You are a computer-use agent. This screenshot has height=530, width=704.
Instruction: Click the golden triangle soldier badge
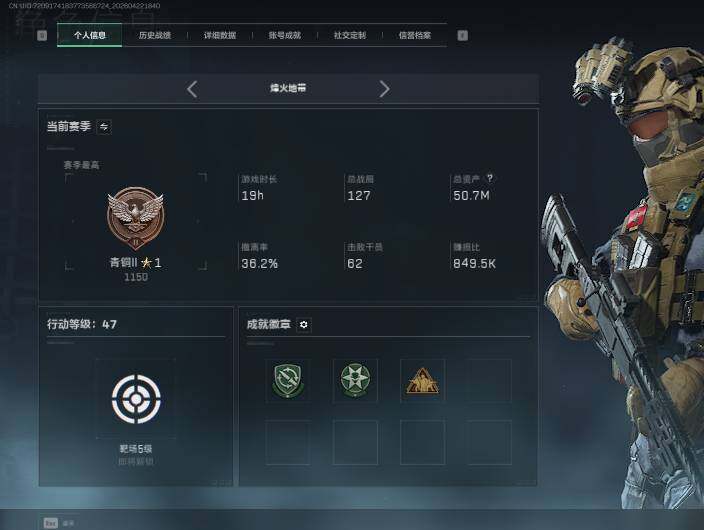coord(422,381)
